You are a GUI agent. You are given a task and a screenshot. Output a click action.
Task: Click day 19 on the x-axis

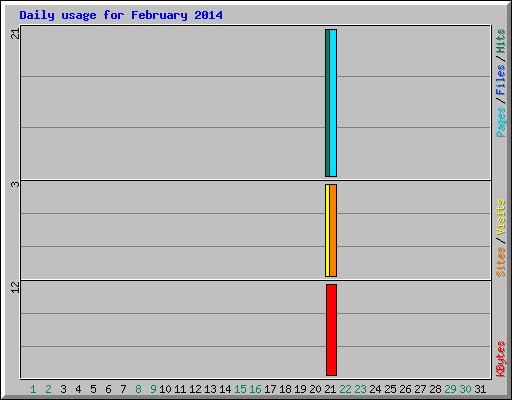tap(300, 389)
